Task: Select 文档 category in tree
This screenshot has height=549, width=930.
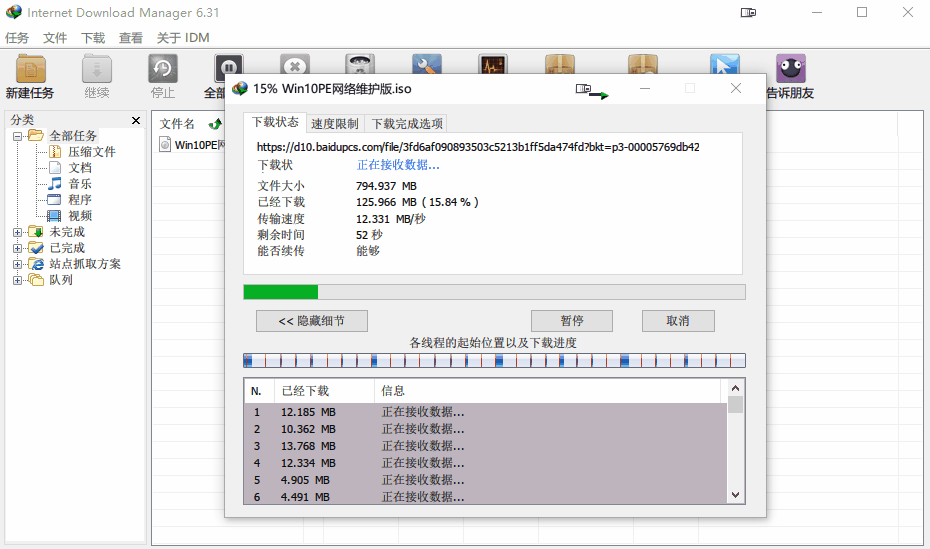Action: coord(79,168)
